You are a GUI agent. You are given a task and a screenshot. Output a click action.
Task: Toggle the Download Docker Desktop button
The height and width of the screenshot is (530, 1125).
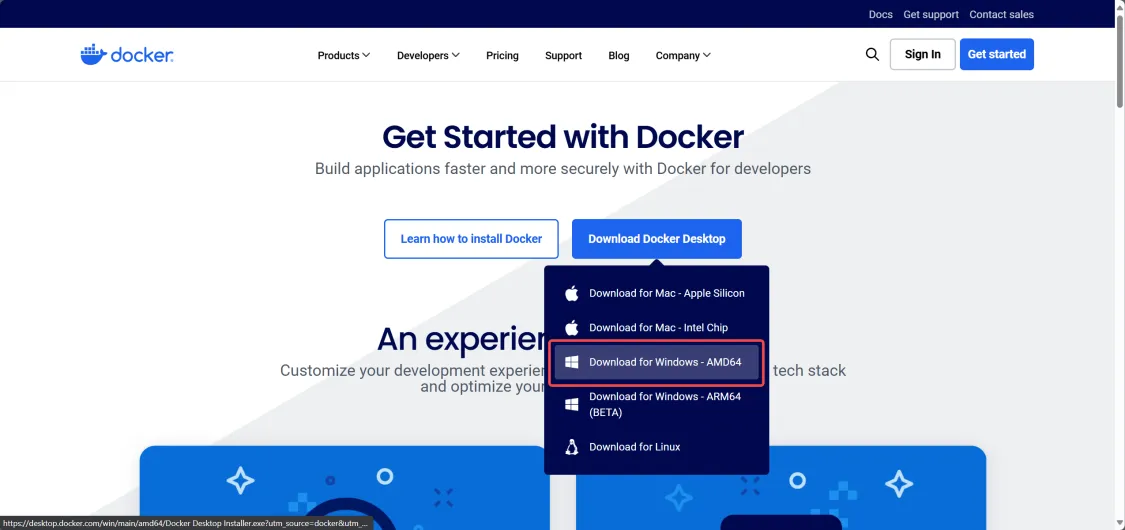coord(656,239)
